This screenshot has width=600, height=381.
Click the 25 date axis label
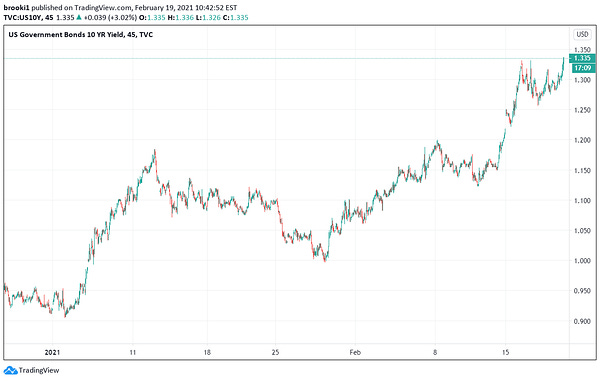[x=276, y=352]
